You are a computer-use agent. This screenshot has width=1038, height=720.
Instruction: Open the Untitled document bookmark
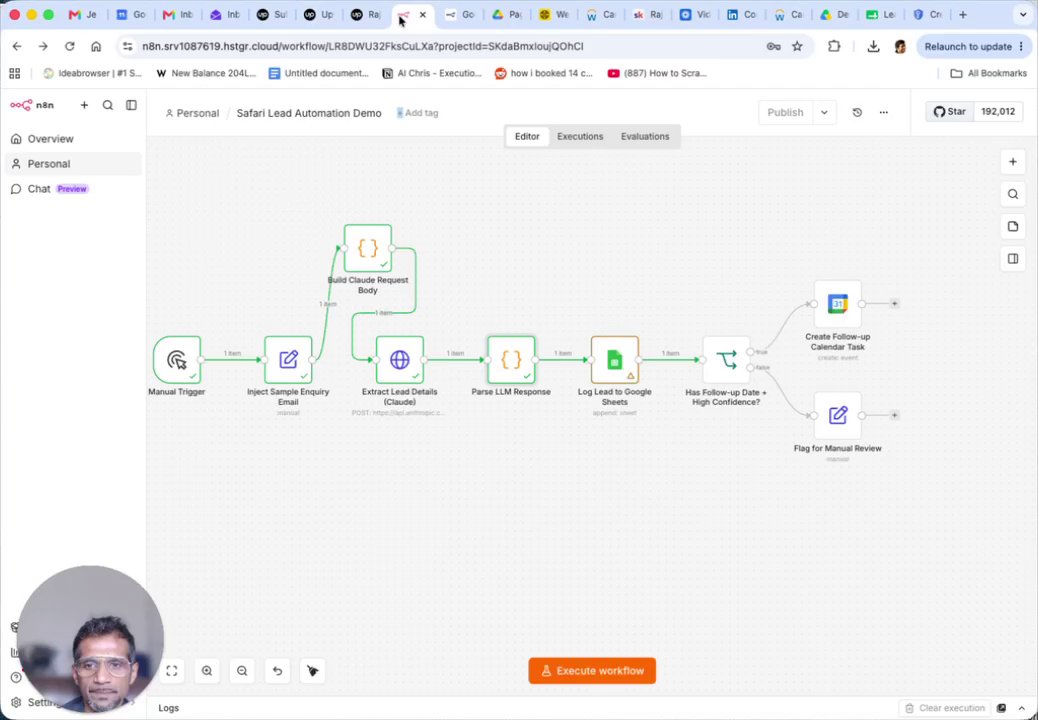(x=318, y=73)
